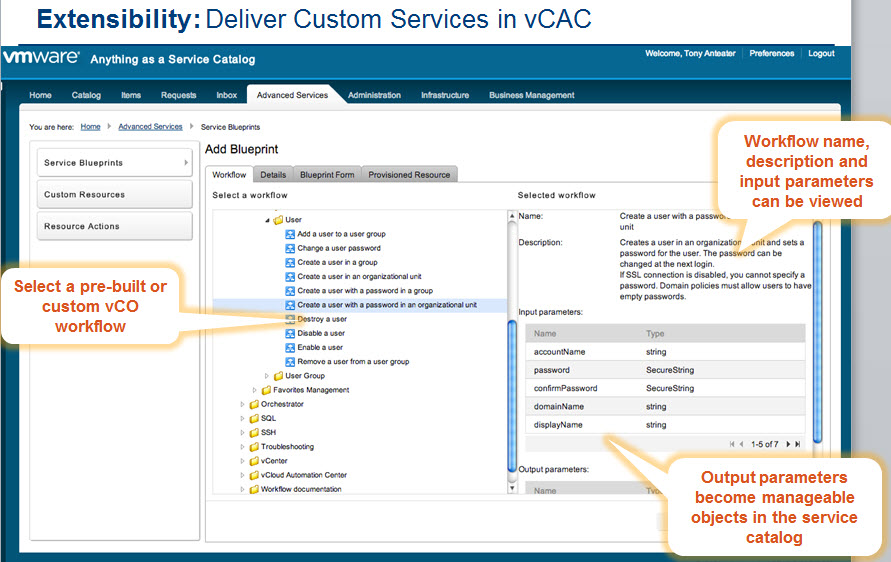Expand the User Group folder

click(267, 376)
